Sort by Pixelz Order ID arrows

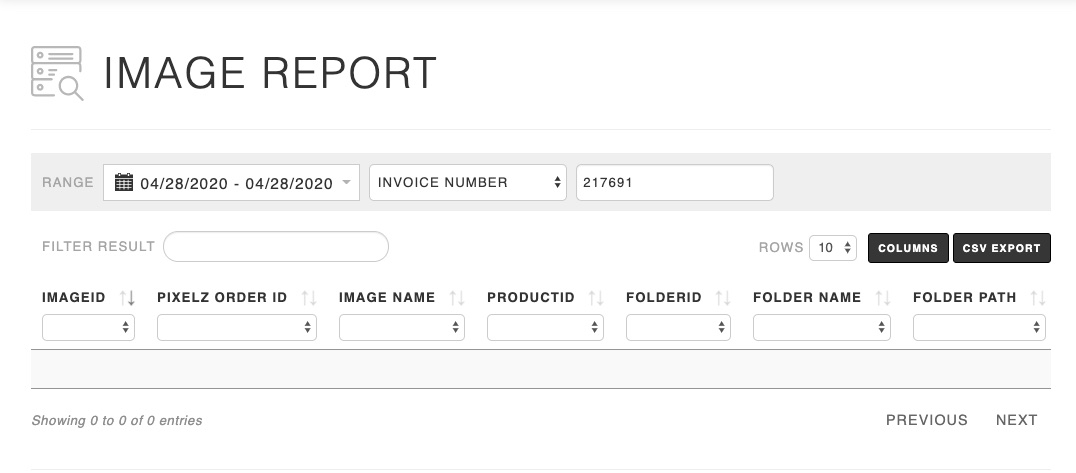tap(309, 298)
